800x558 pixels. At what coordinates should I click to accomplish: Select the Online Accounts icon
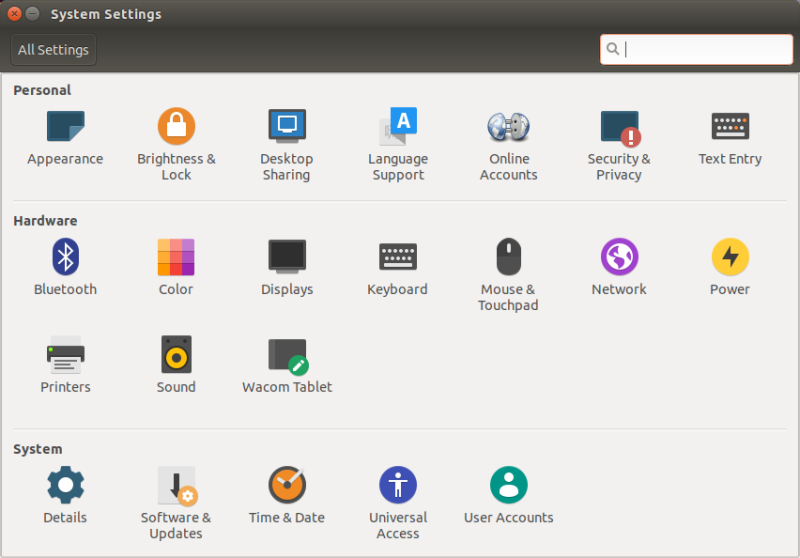click(508, 128)
